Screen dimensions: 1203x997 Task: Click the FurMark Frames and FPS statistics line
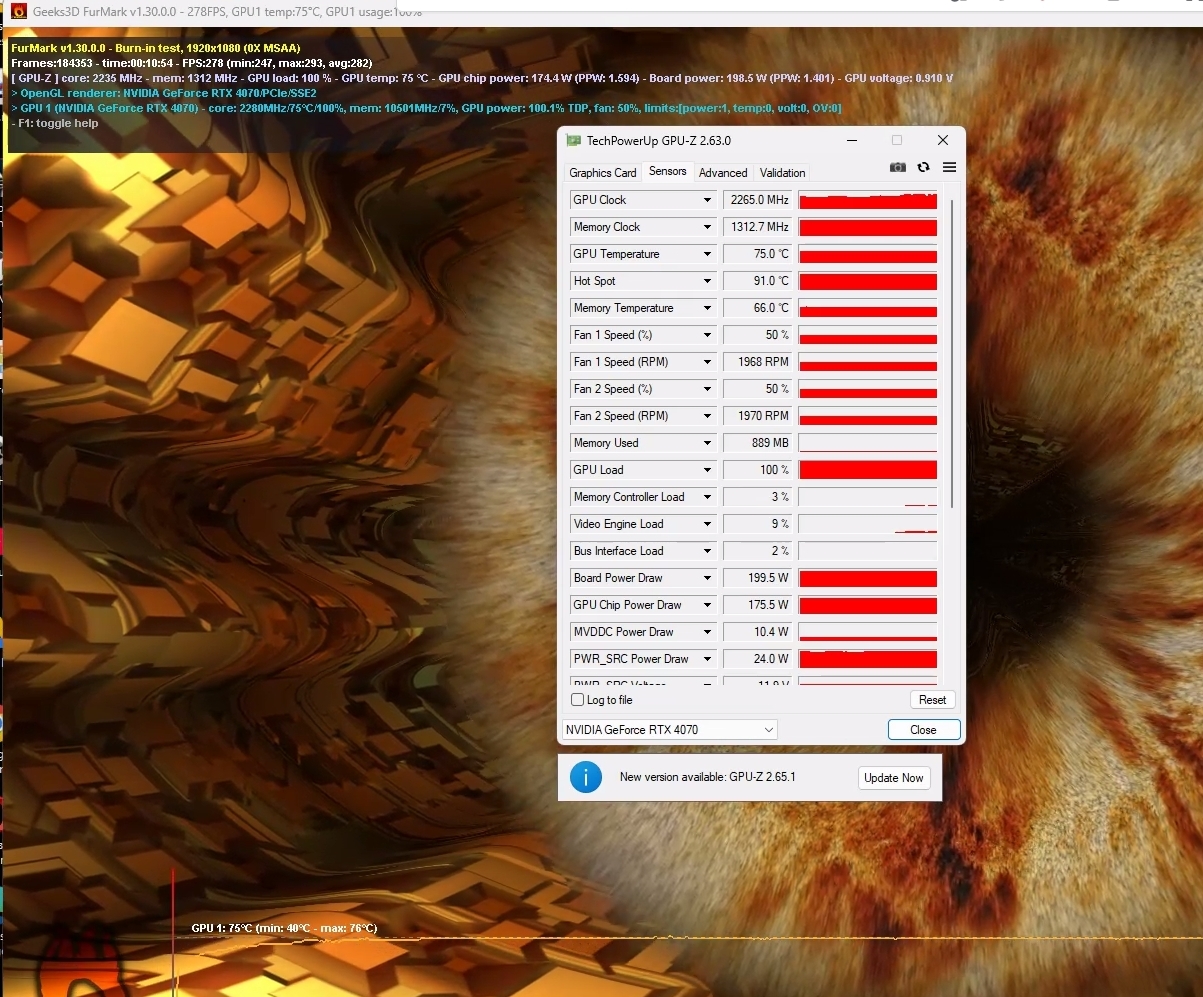(x=191, y=63)
